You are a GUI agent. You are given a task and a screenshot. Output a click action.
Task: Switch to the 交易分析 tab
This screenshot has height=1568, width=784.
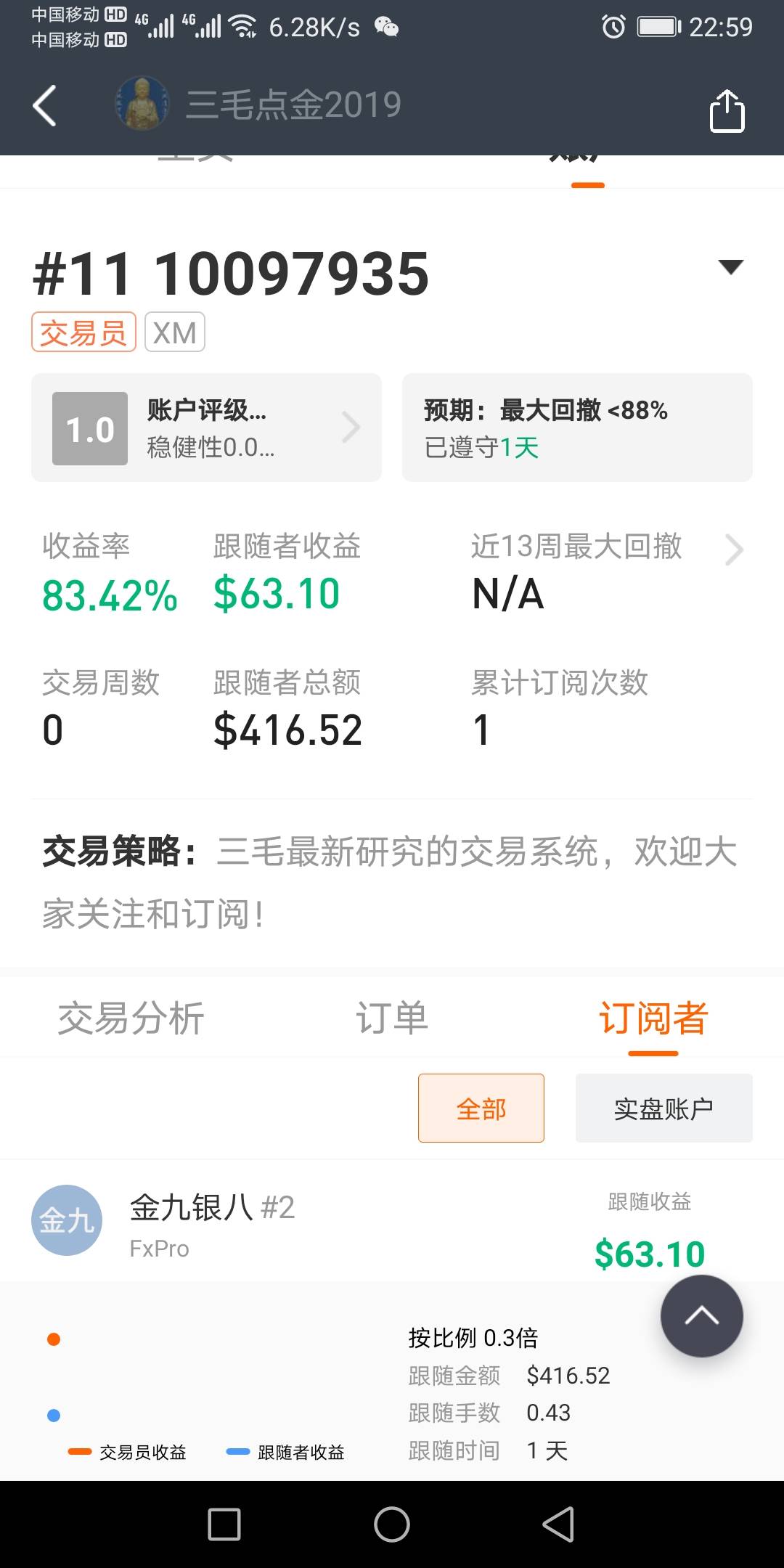point(131,1018)
